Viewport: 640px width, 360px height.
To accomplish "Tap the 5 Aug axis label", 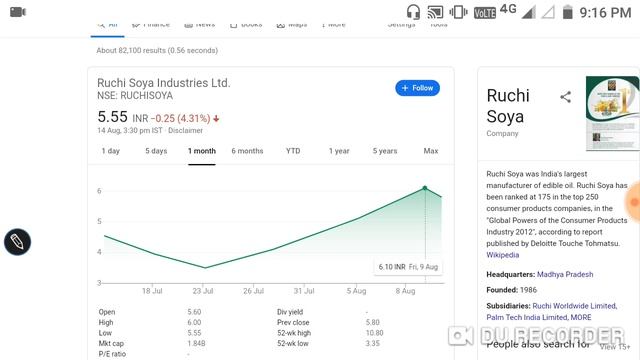I will 356,291.
